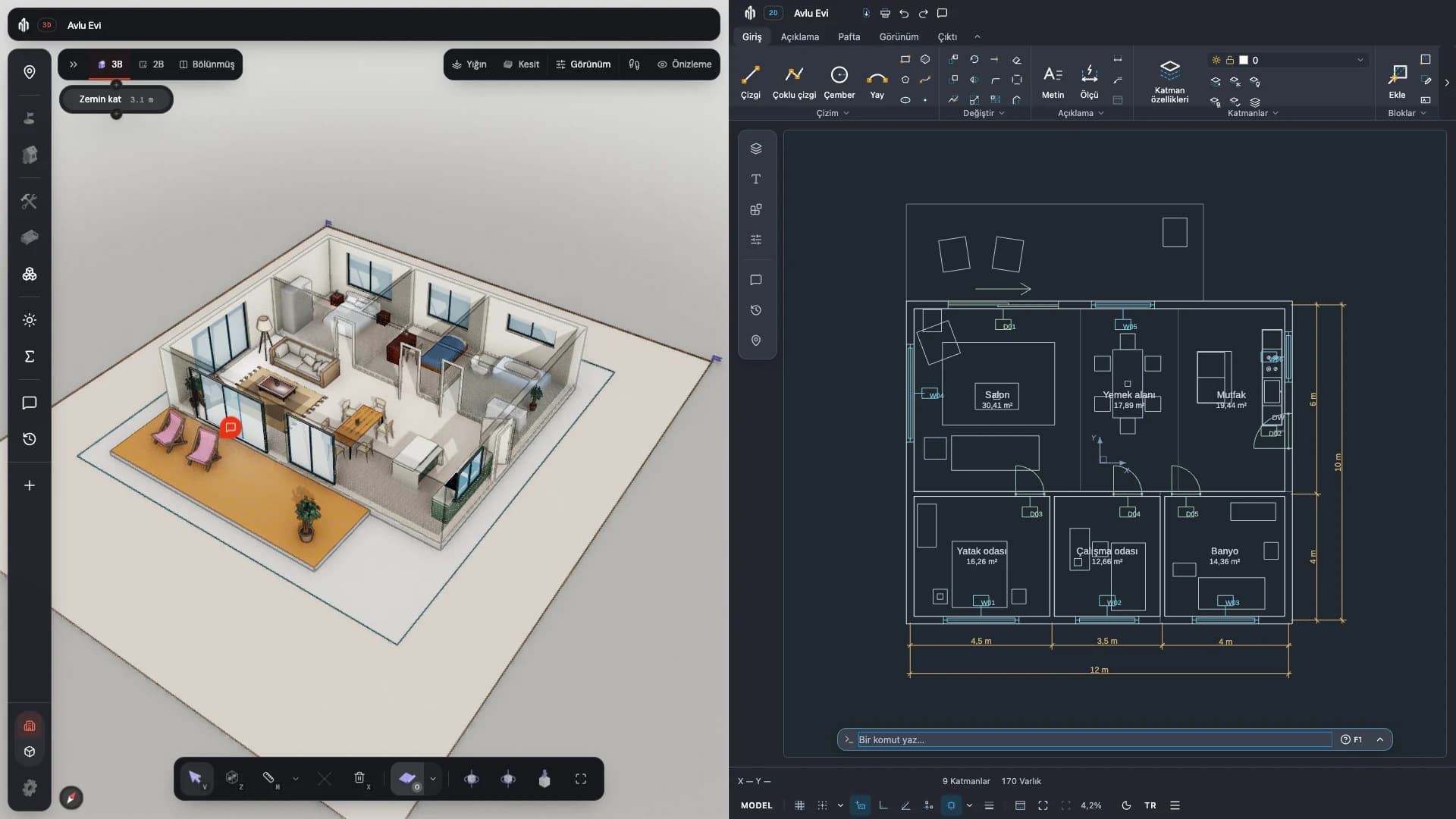The width and height of the screenshot is (1456, 819).
Task: Click the sun lighting icon in left sidebar
Action: coord(30,320)
